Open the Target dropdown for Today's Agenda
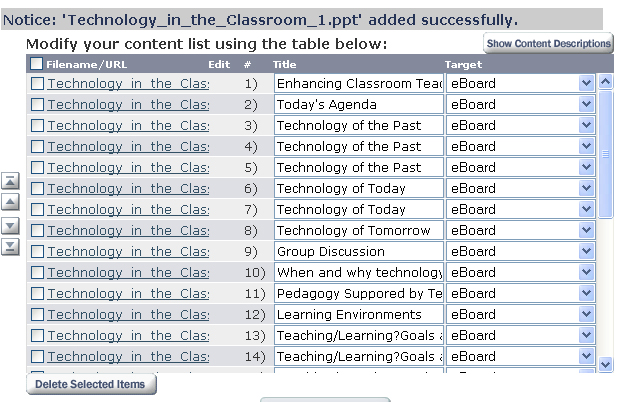The image size is (618, 402). click(x=586, y=105)
